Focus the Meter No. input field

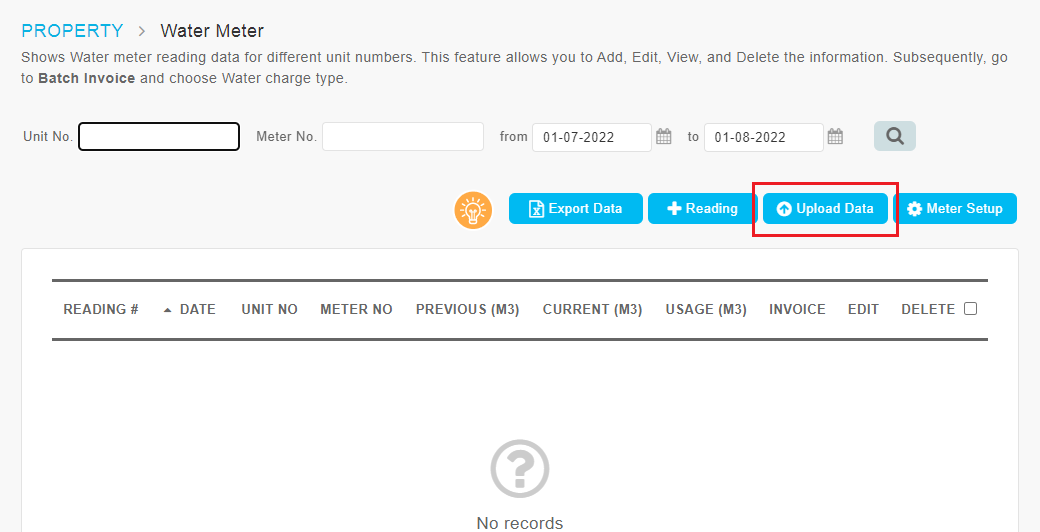click(x=403, y=137)
